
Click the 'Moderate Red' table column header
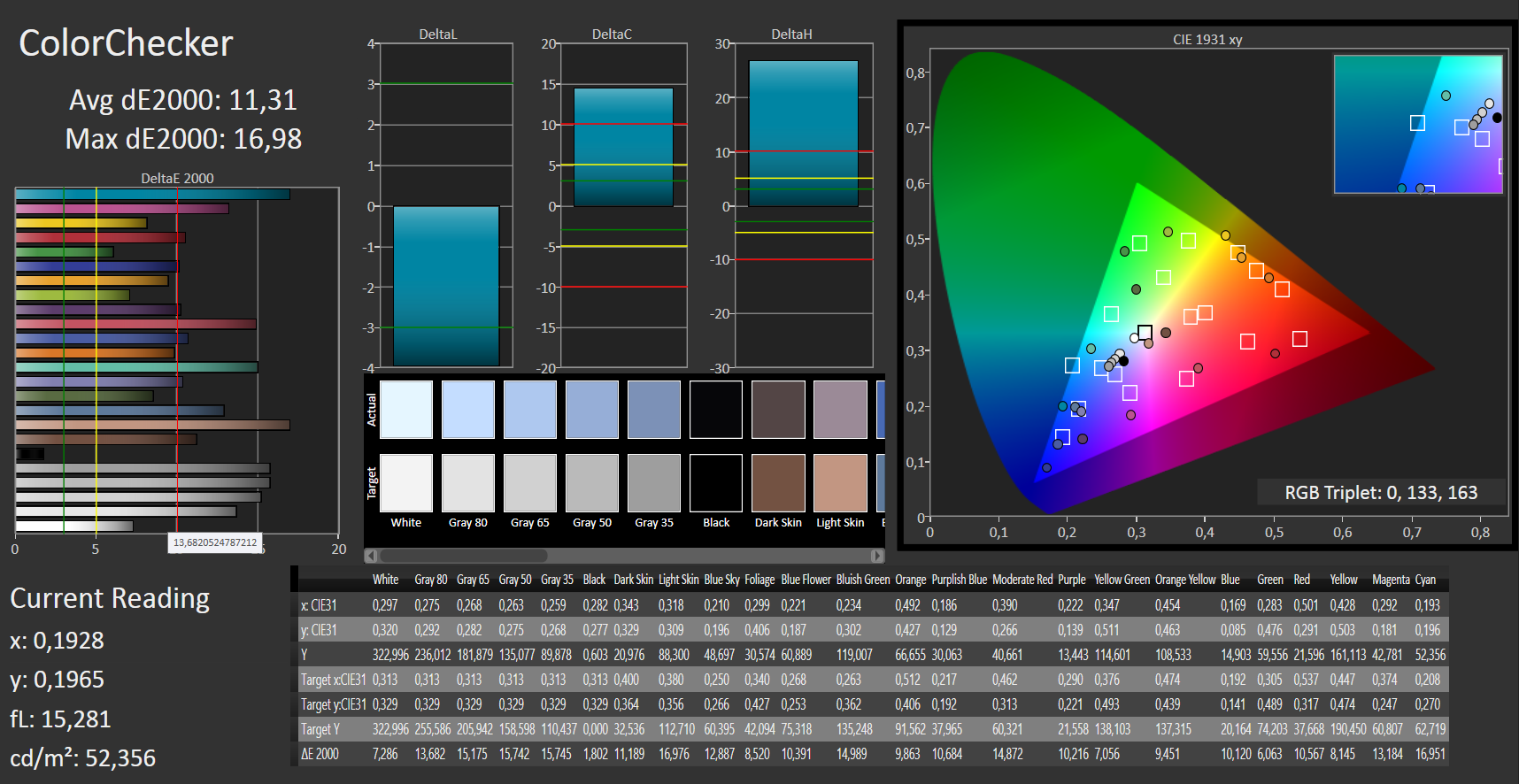[1022, 580]
